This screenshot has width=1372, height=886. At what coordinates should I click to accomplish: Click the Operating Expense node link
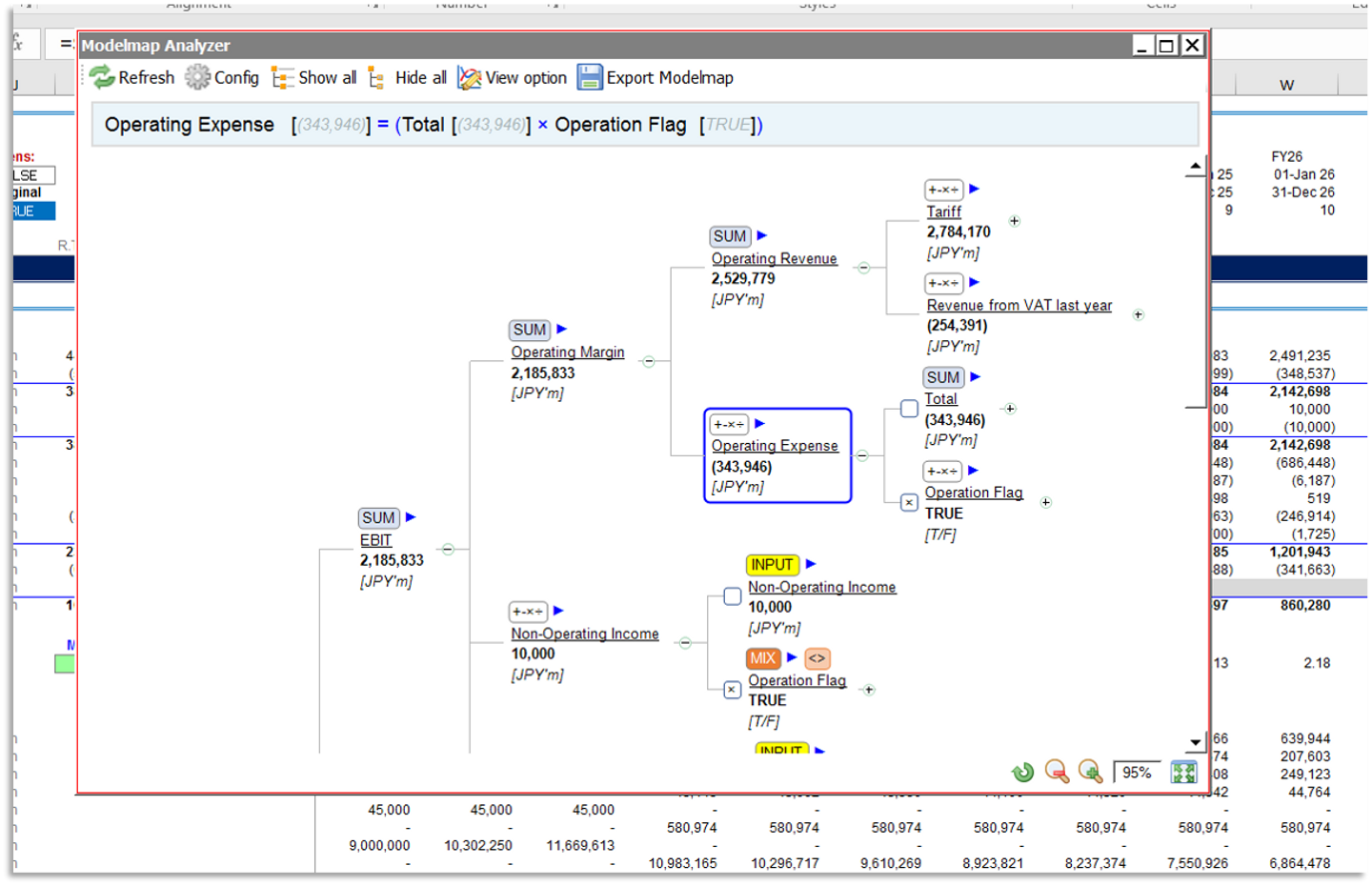774,446
